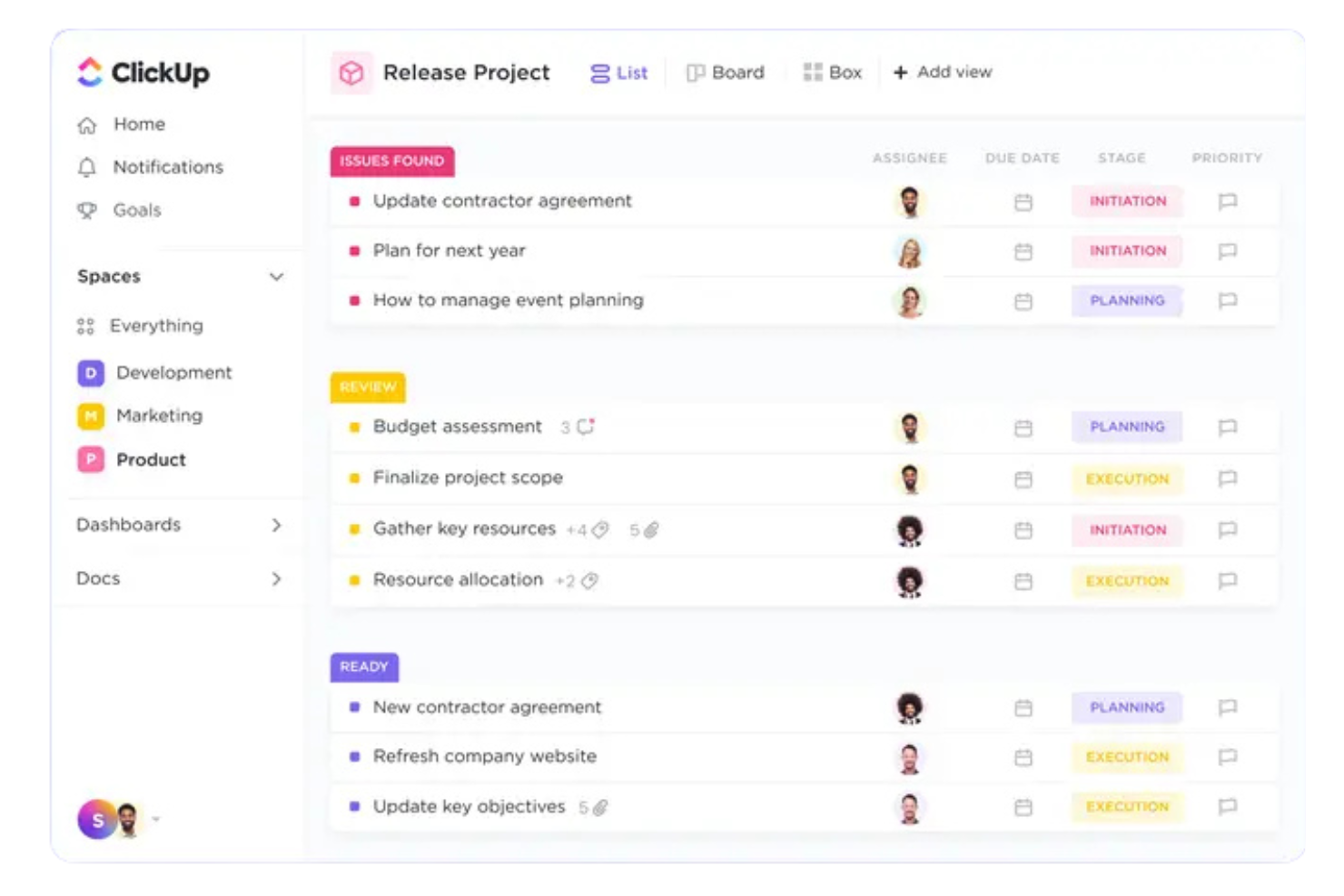This screenshot has width=1344, height=896.
Task: Switch to the List view tab
Action: pyautogui.click(x=618, y=73)
